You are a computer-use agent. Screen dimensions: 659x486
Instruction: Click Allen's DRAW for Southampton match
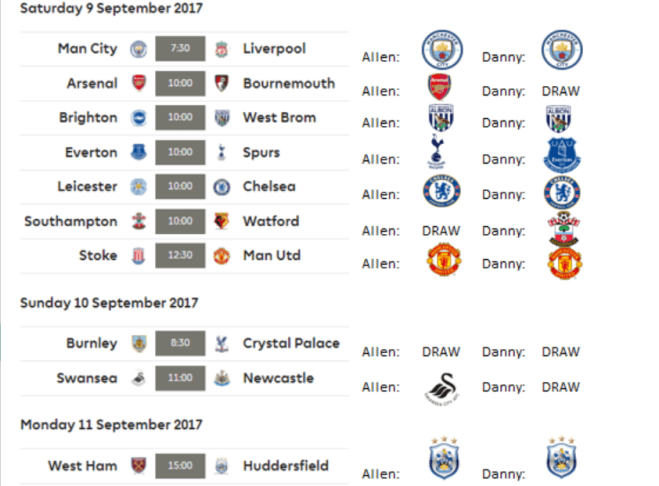pyautogui.click(x=439, y=230)
